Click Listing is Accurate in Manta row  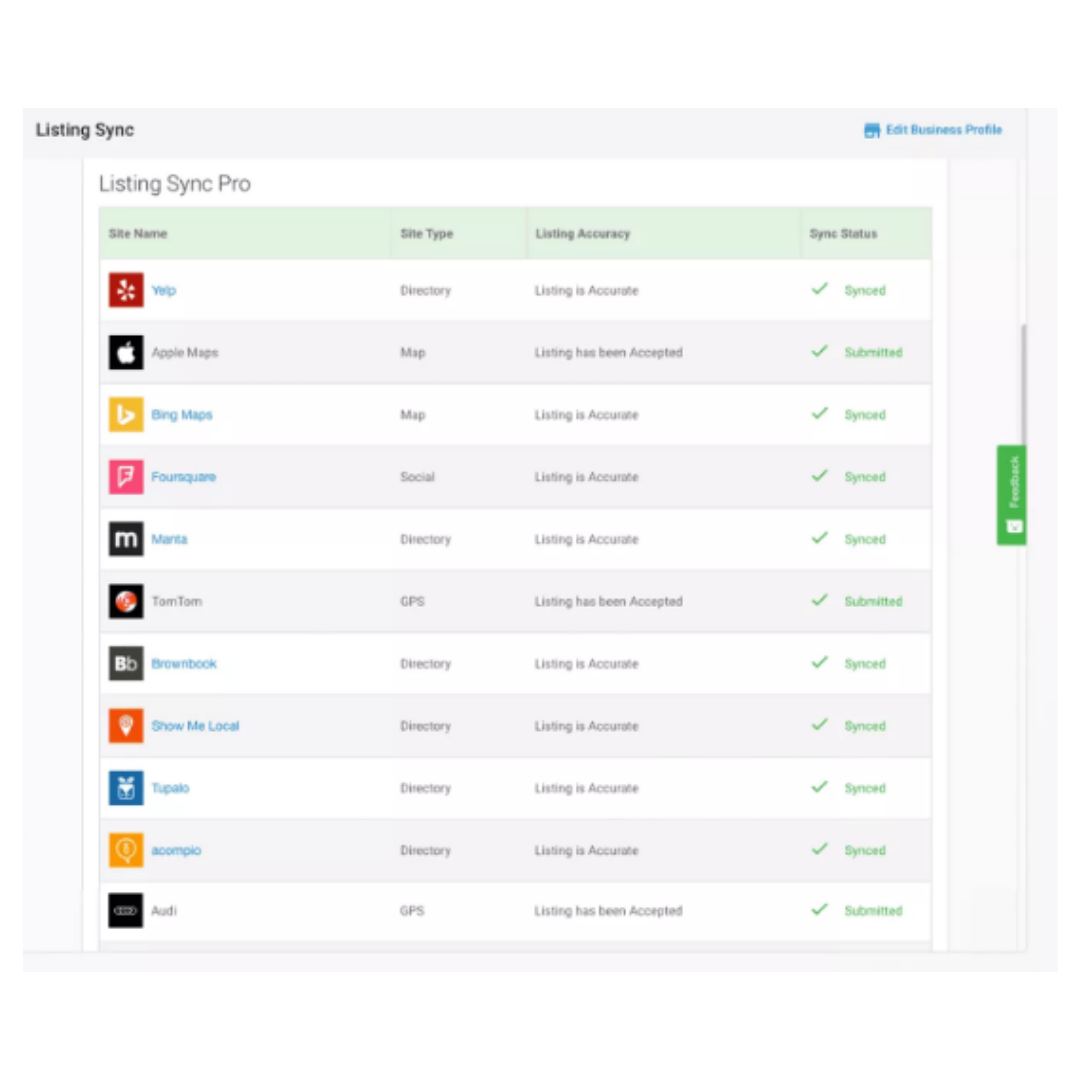click(586, 539)
